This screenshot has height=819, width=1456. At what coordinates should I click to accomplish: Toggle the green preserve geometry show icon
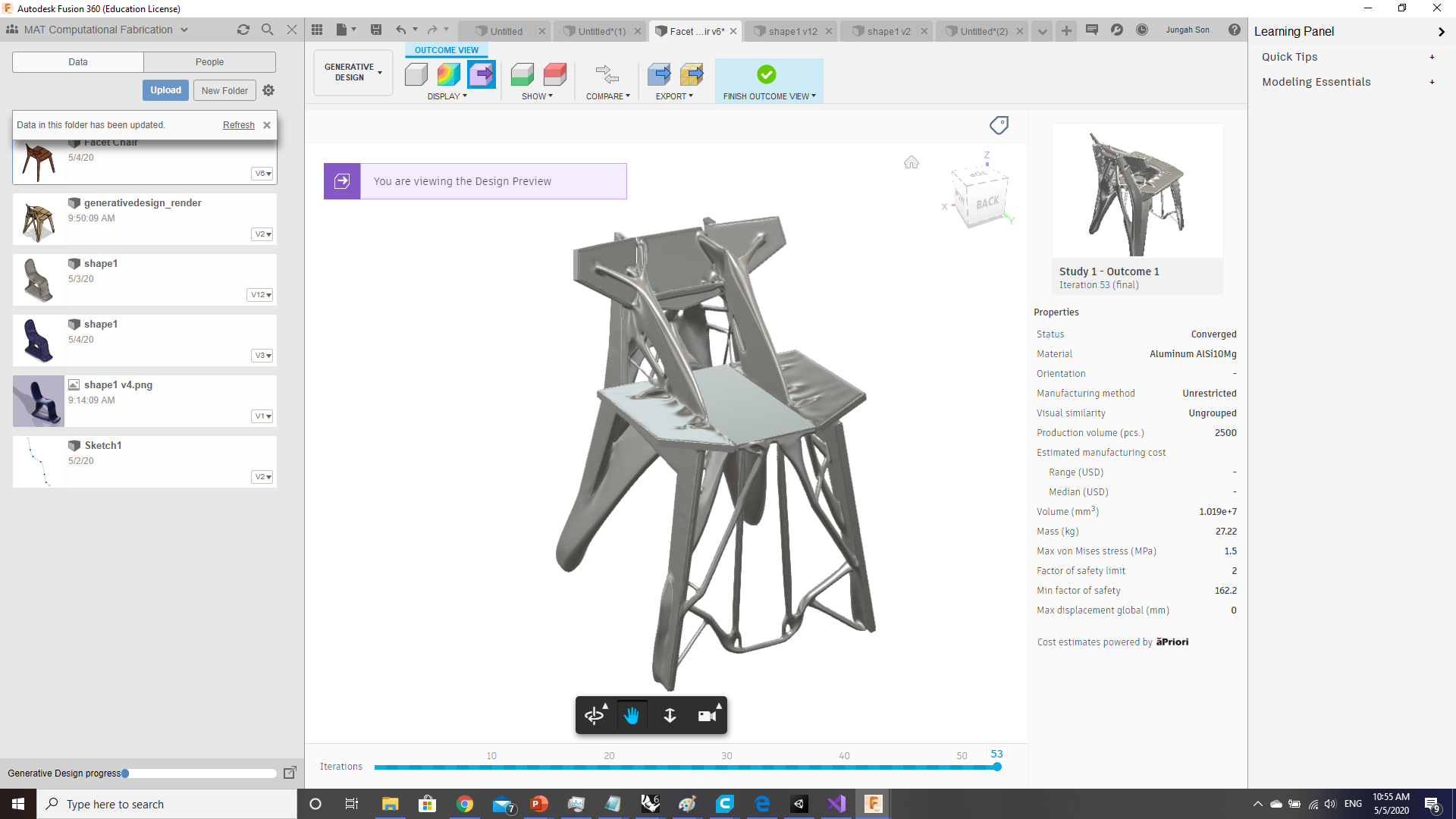pyautogui.click(x=522, y=74)
